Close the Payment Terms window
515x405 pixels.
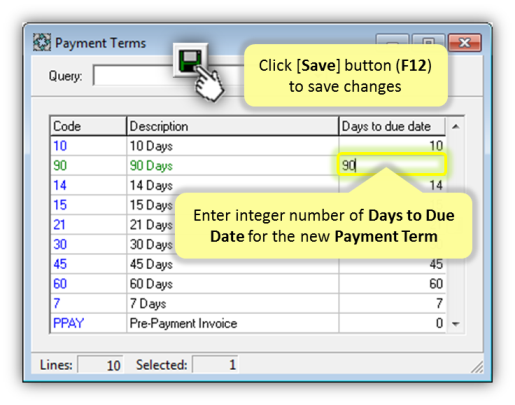coord(465,42)
